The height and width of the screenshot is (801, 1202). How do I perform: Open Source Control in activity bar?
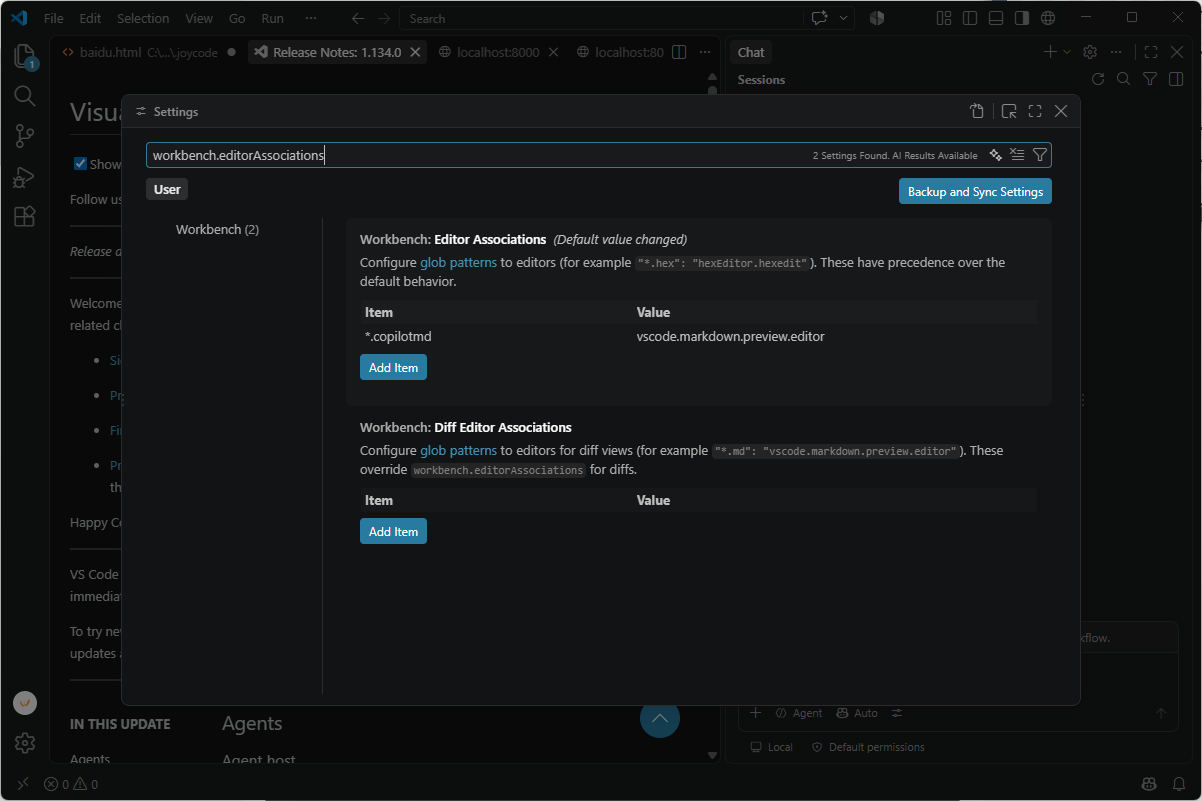[25, 136]
